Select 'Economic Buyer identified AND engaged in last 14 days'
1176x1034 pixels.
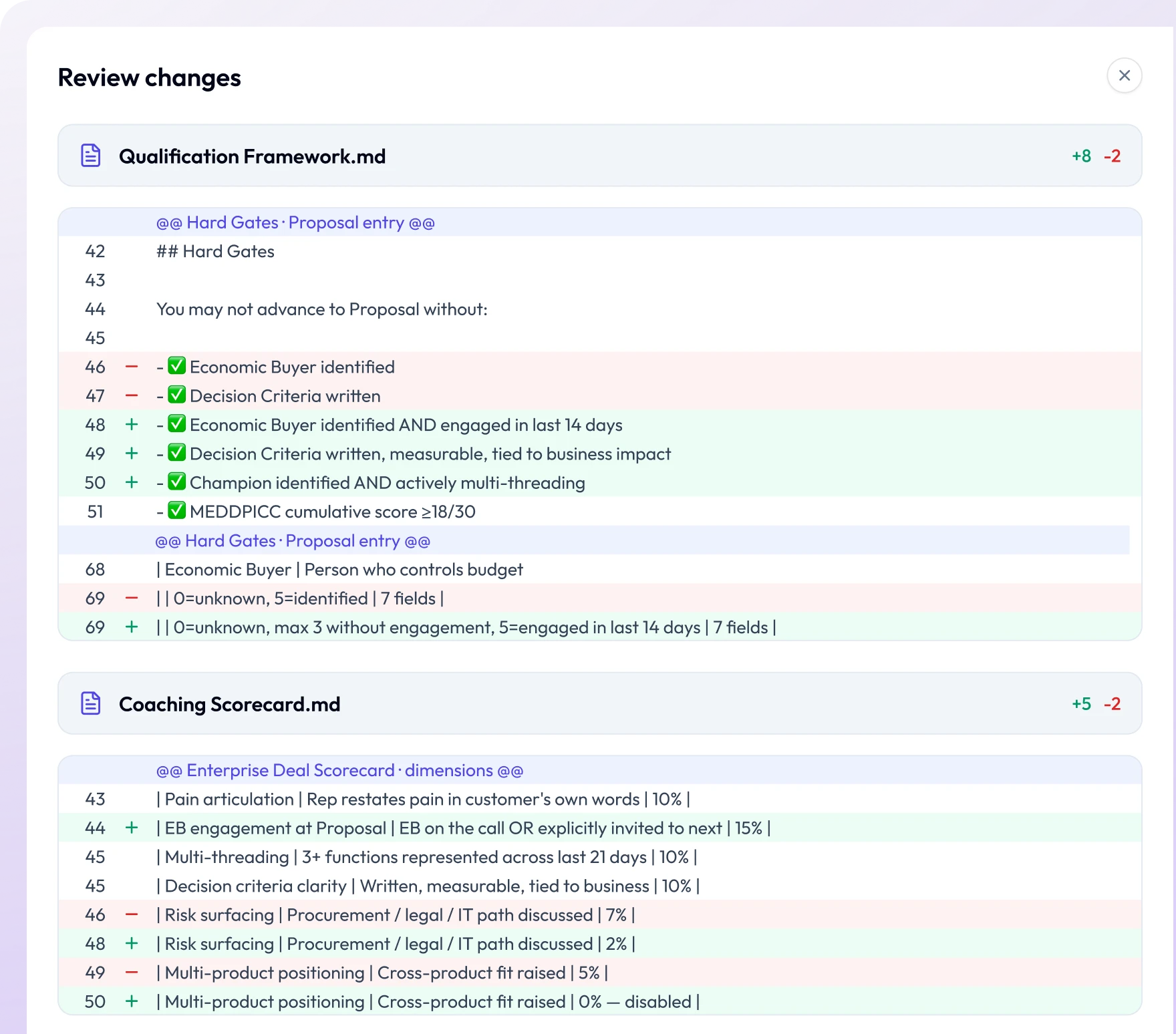(x=406, y=425)
